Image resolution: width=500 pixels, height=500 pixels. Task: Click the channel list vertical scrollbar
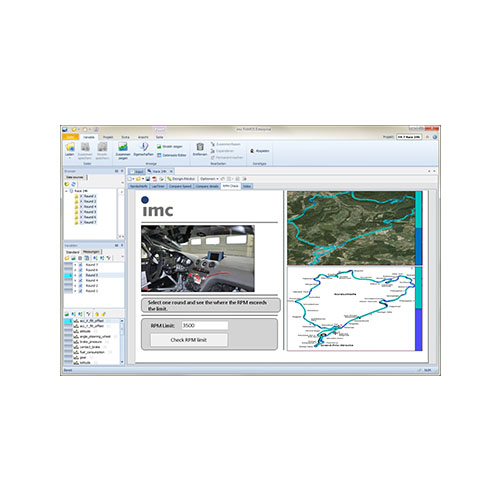pyautogui.click(x=122, y=341)
